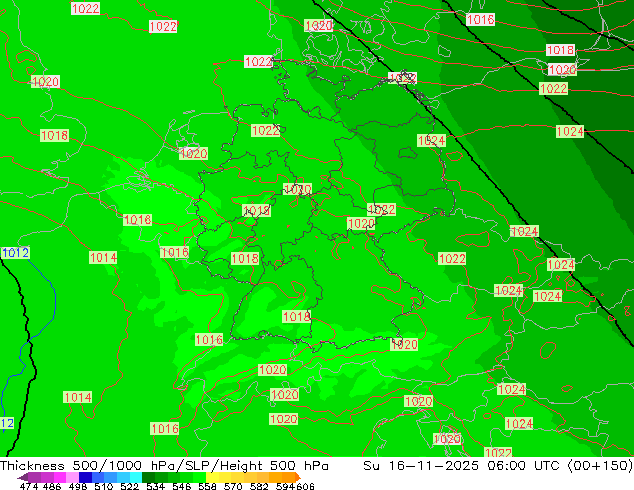Click the 1016 isobar label on white background
Screen dimensions: 634x490
coord(480,19)
